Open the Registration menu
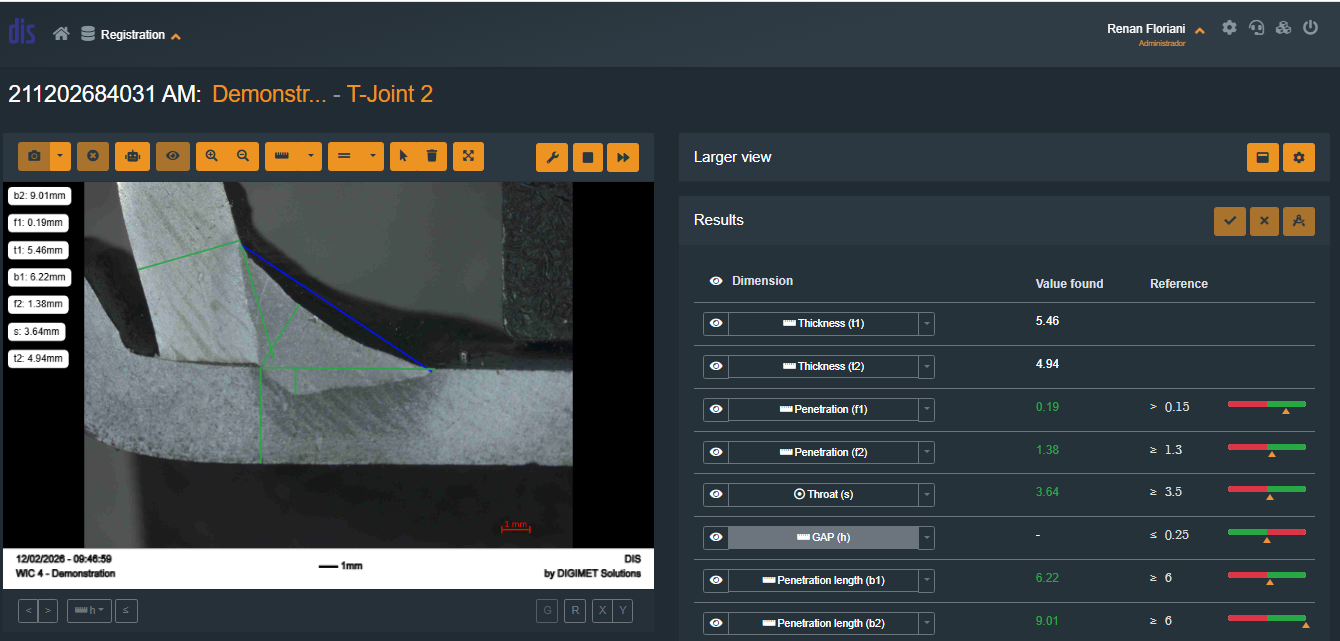1340x641 pixels. click(x=134, y=35)
